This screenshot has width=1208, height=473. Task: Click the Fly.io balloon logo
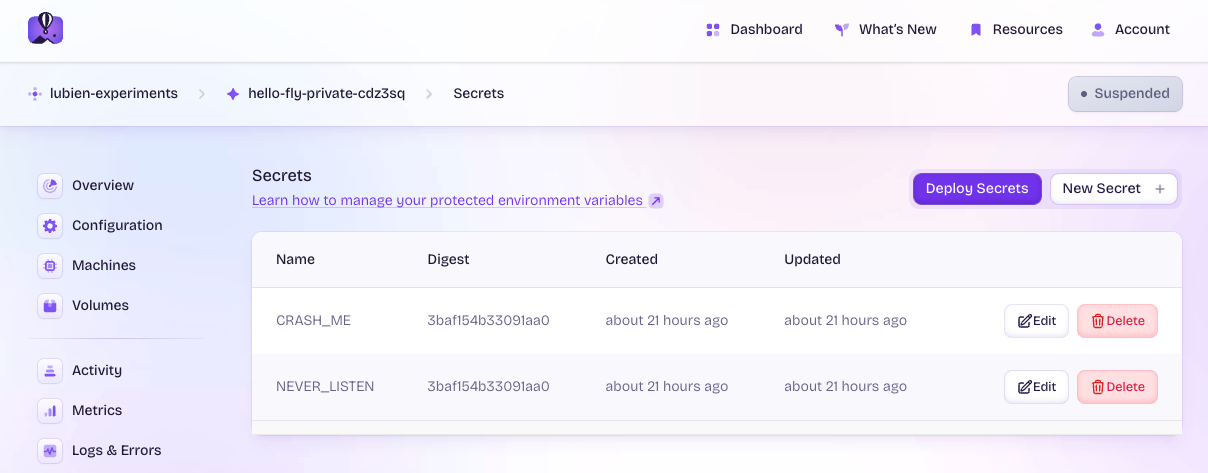(x=45, y=28)
